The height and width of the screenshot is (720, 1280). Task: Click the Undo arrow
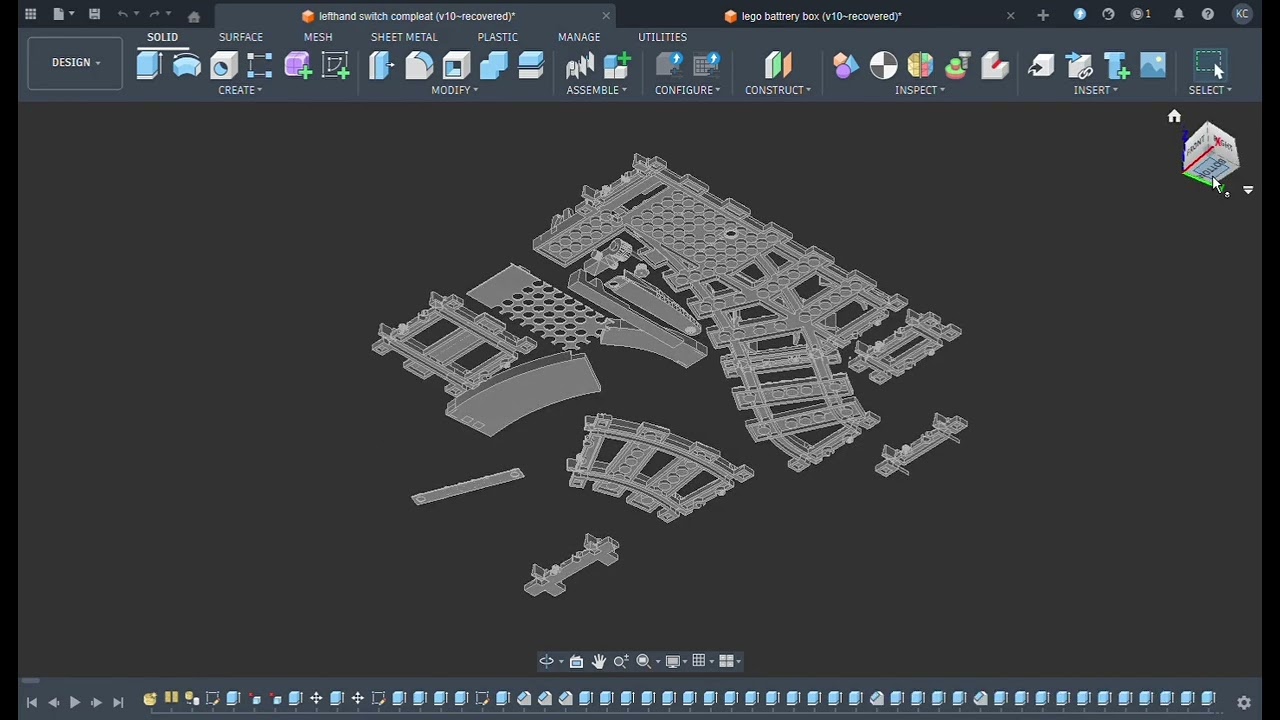[x=122, y=14]
